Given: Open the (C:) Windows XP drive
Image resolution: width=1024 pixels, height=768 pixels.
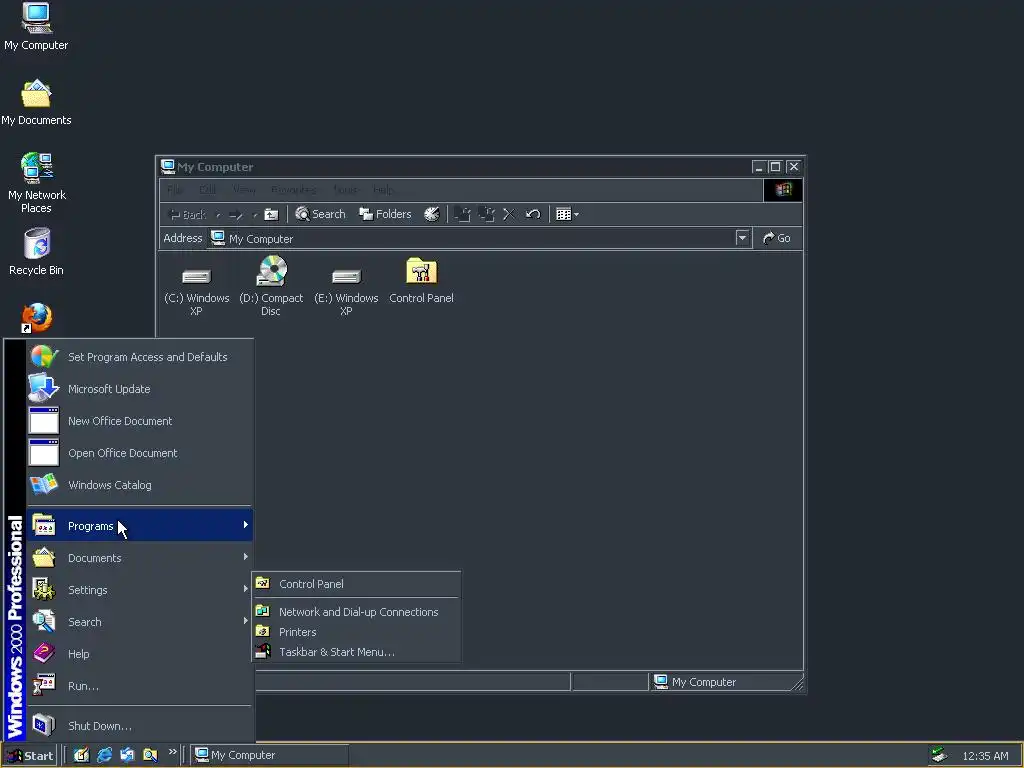Looking at the screenshot, I should point(197,287).
